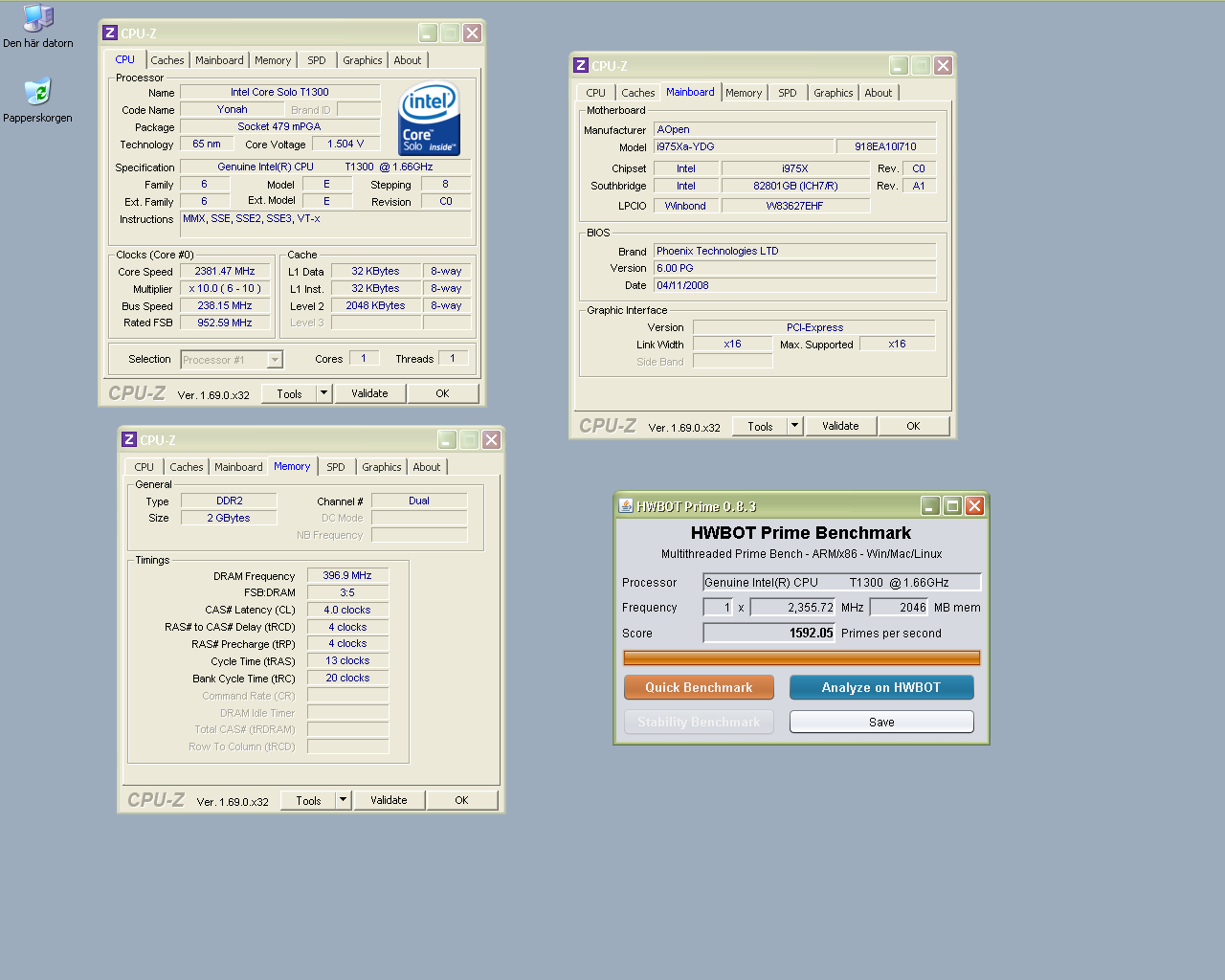The height and width of the screenshot is (980, 1225).
Task: Switch to Mainboard tab in CPU window
Action: point(219,60)
